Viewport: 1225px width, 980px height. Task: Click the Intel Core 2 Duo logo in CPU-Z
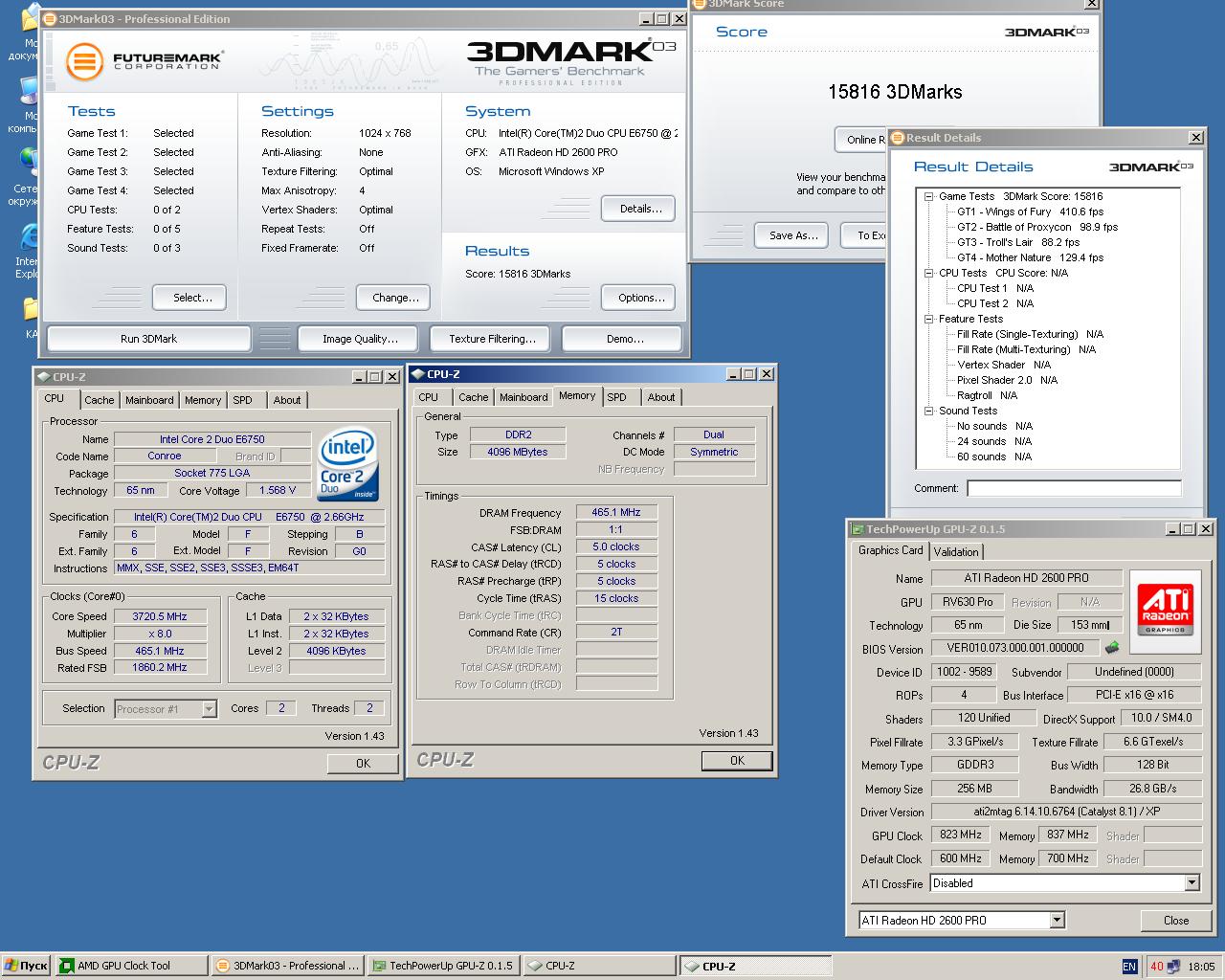[x=348, y=465]
